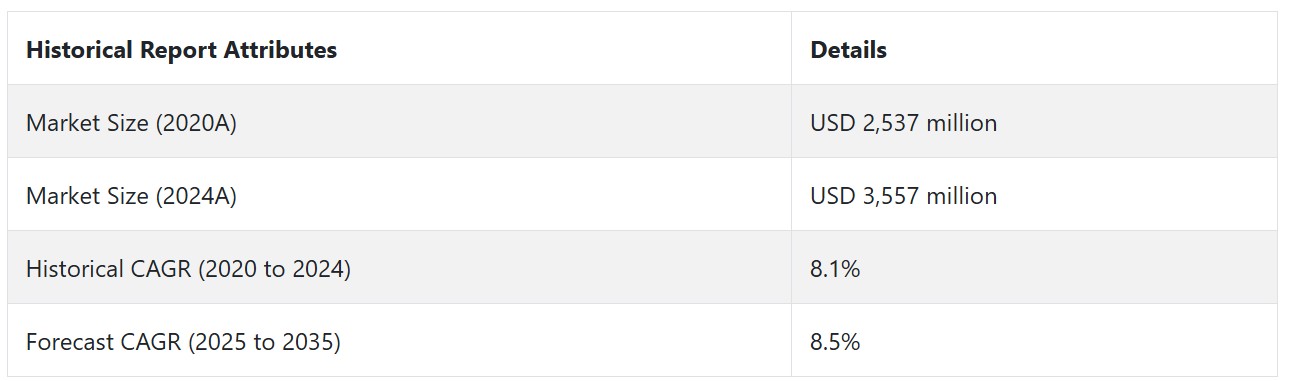Click the Forecast CAGR (2025 to 2035) label
The height and width of the screenshot is (381, 1303).
[183, 342]
